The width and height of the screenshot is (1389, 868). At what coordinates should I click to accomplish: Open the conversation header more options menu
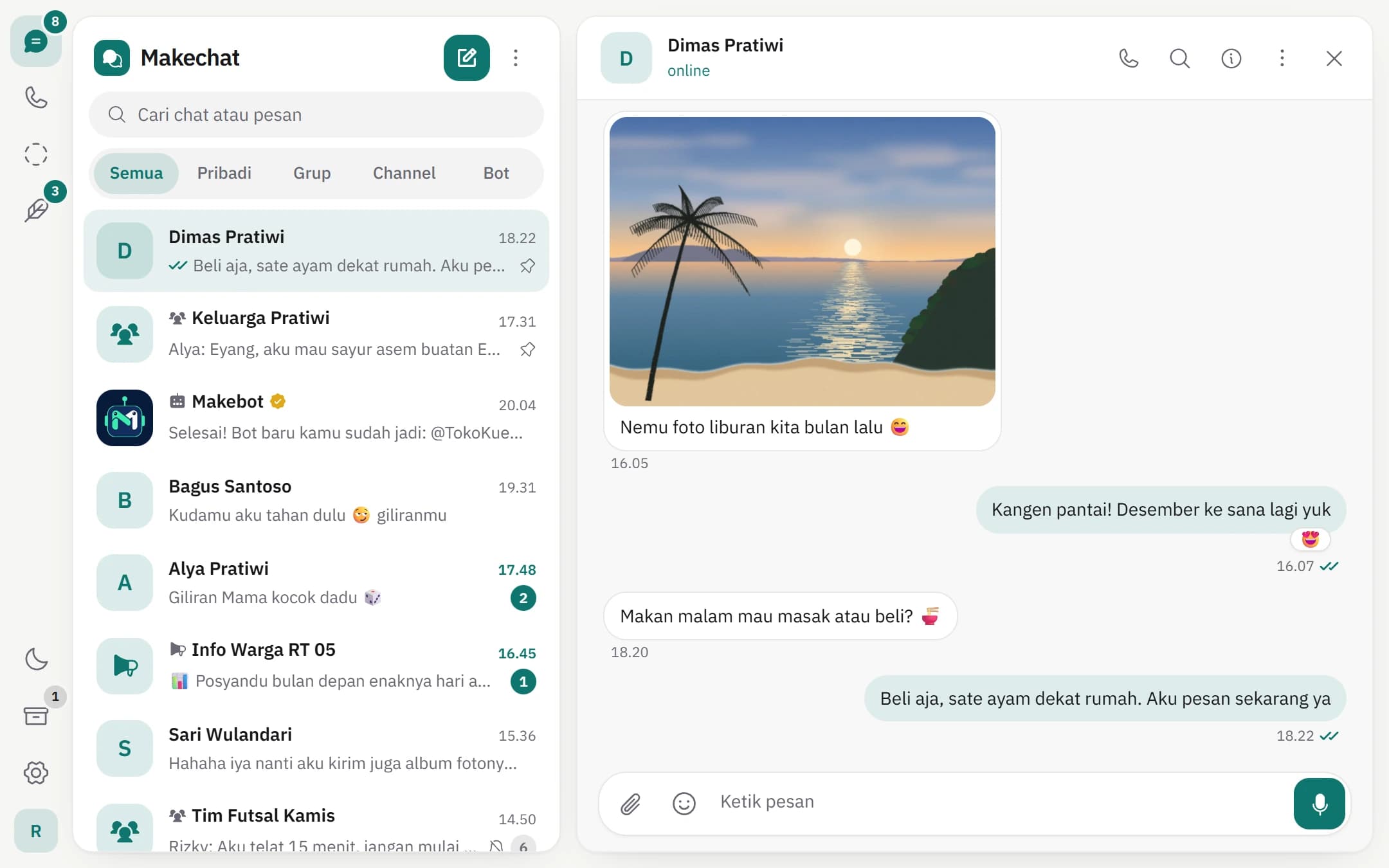pos(1282,59)
